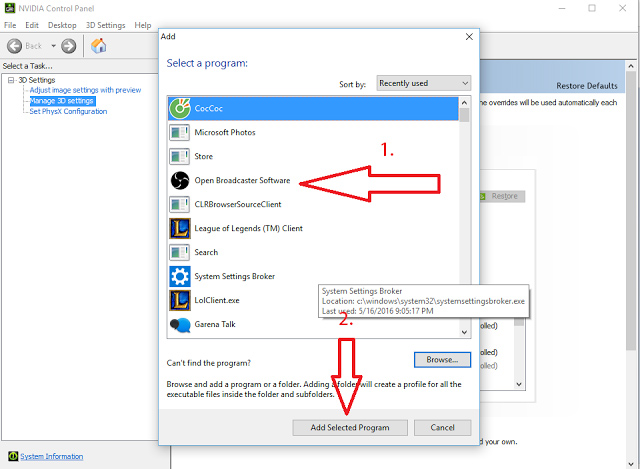
Task: Select the CocCoc entry text
Action: tap(209, 108)
